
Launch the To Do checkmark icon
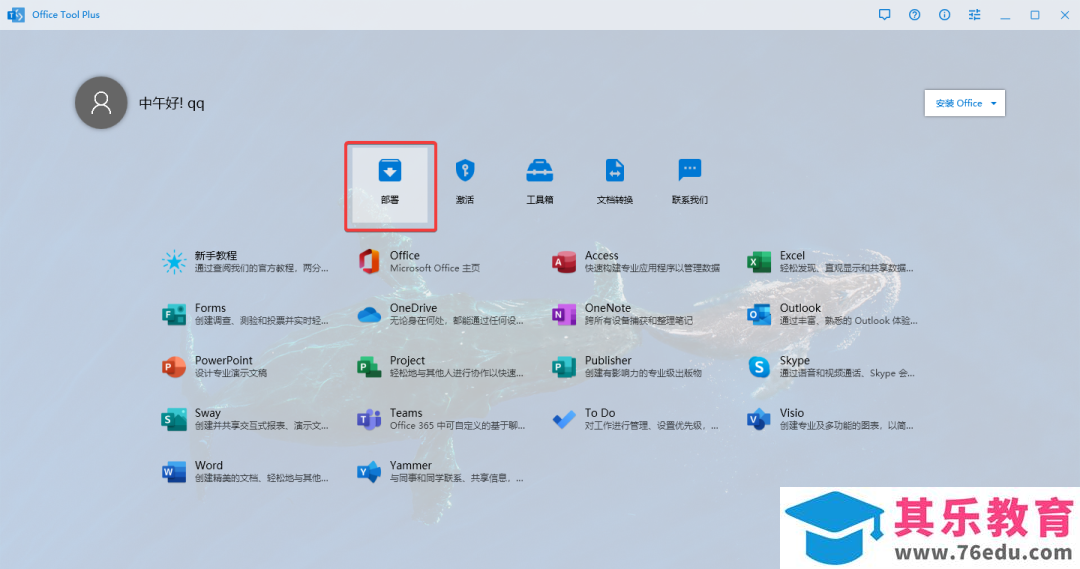point(564,419)
